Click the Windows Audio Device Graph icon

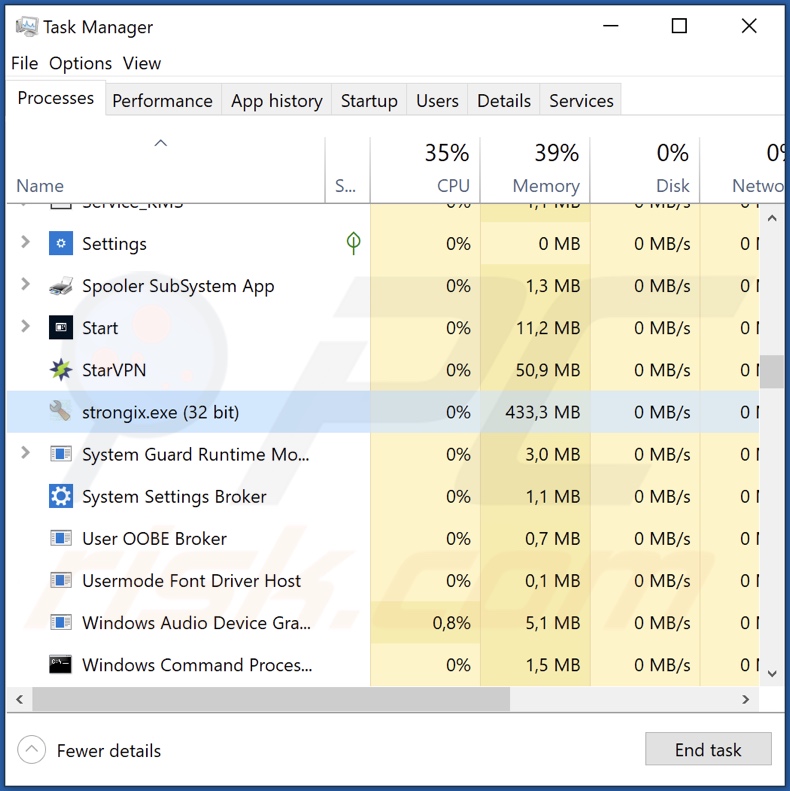(x=61, y=623)
